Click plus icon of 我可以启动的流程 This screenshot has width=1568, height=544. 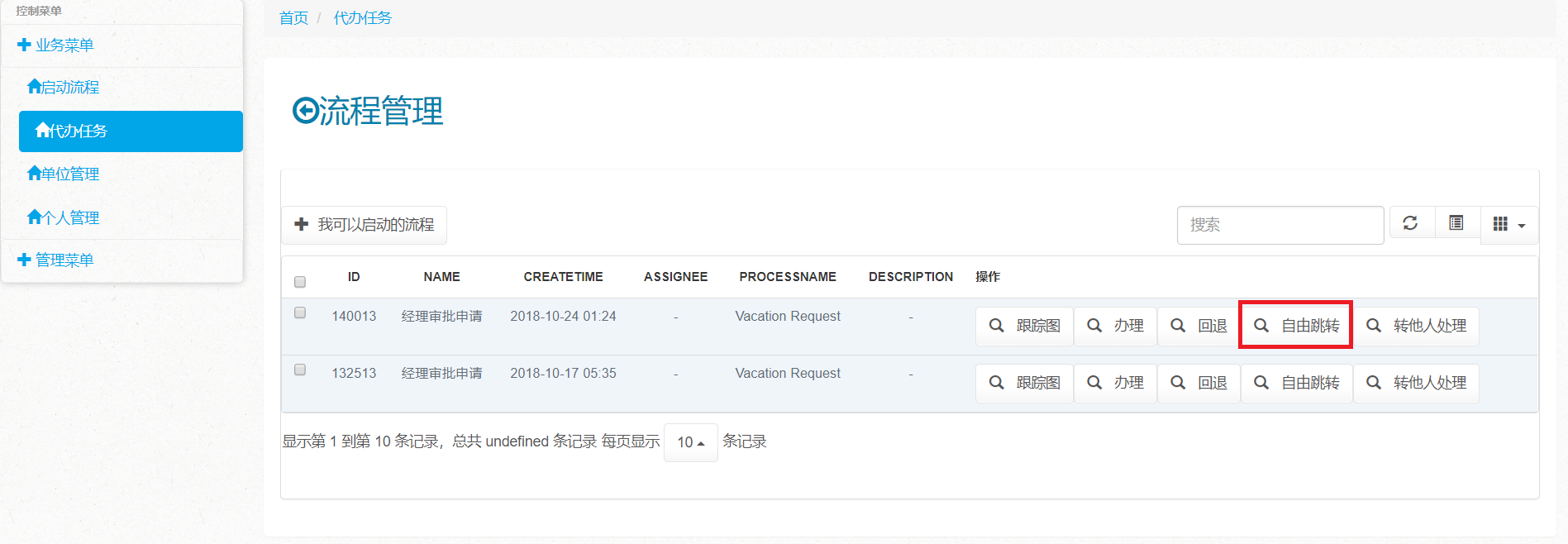click(x=302, y=224)
